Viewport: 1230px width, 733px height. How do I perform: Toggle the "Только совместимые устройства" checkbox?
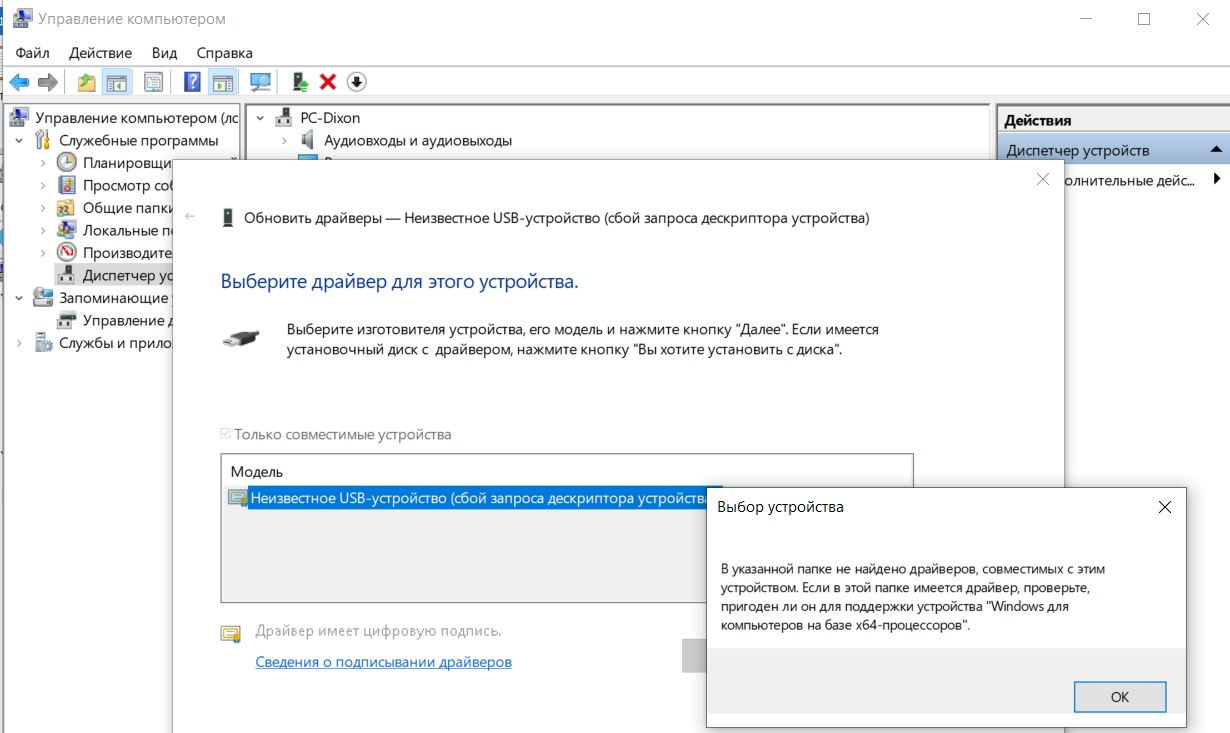point(226,435)
